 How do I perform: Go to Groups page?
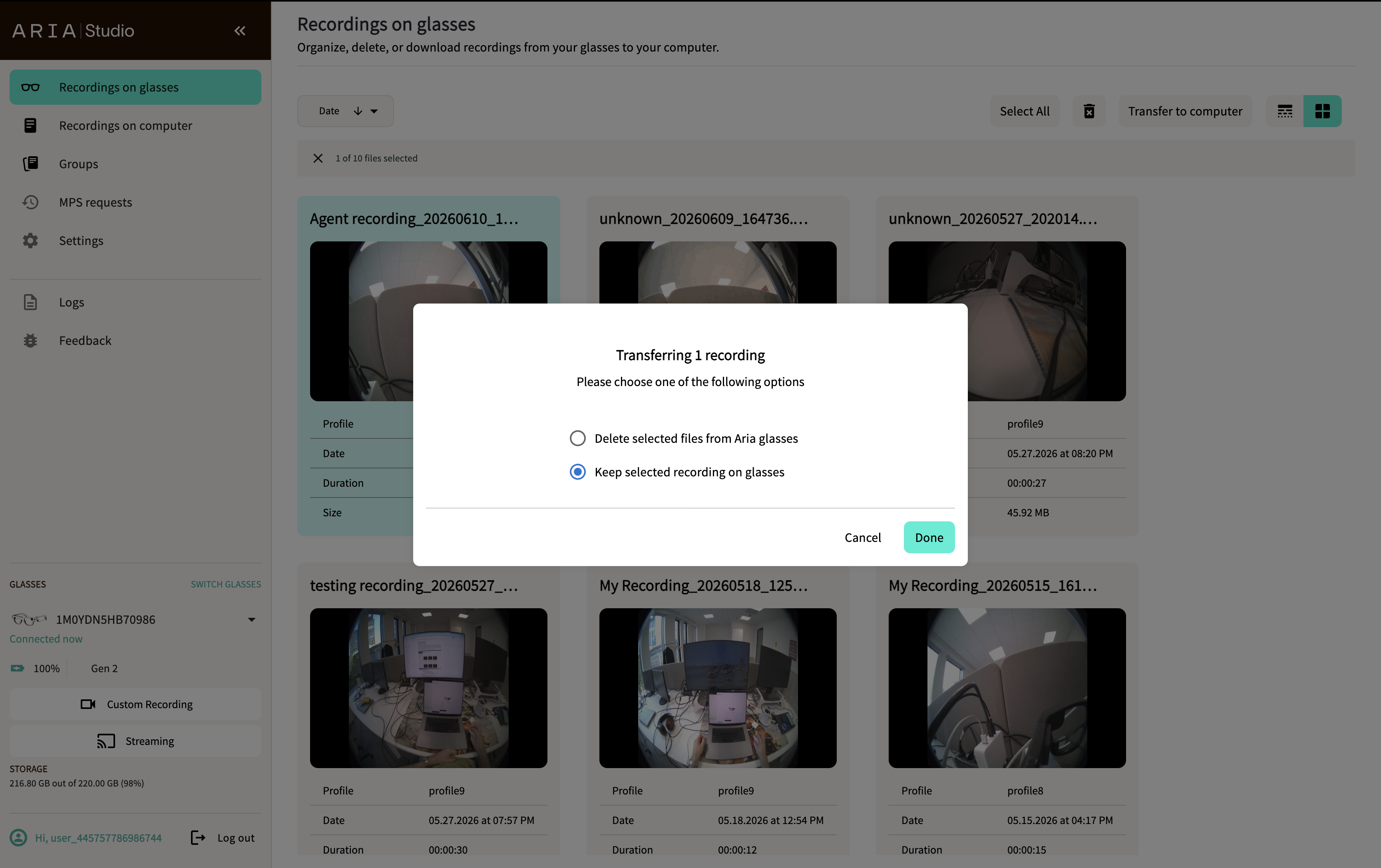(135, 164)
